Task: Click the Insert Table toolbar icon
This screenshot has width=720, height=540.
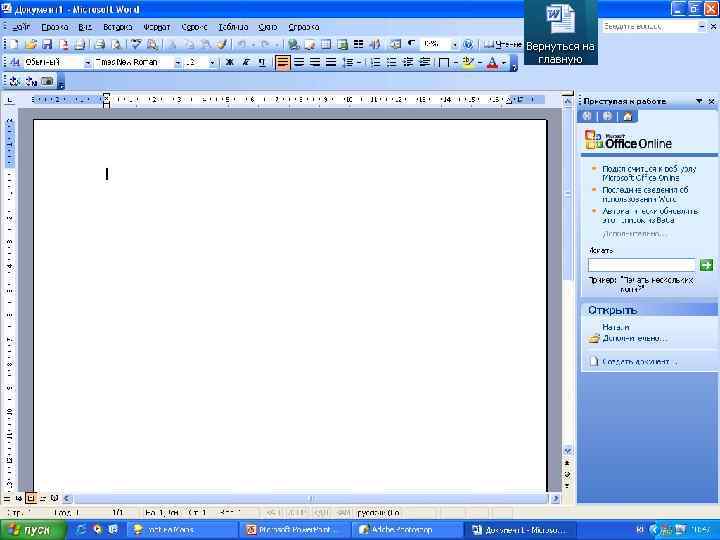Action: tap(326, 45)
